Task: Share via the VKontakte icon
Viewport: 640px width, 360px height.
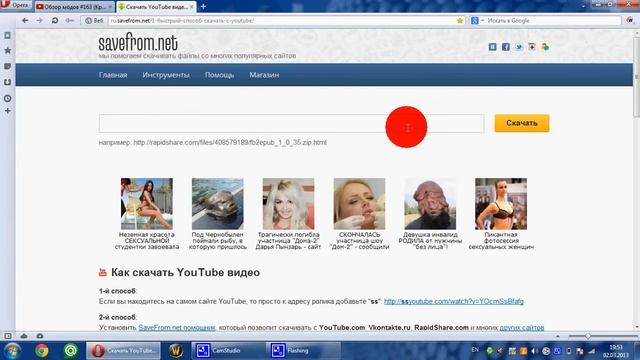Action: point(493,47)
